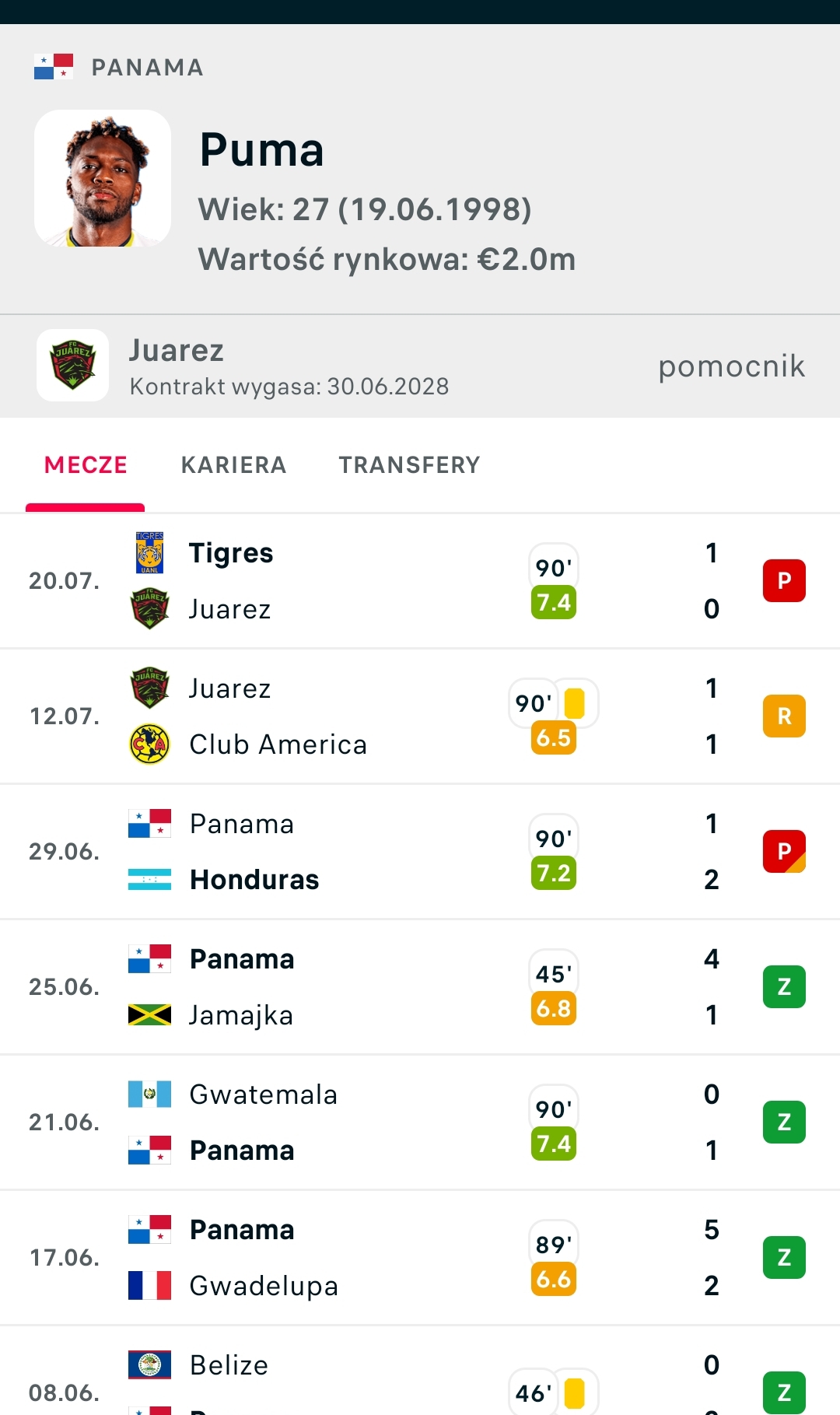Viewport: 840px width, 1415px height.
Task: Open the Transfery tab
Action: pyautogui.click(x=409, y=465)
